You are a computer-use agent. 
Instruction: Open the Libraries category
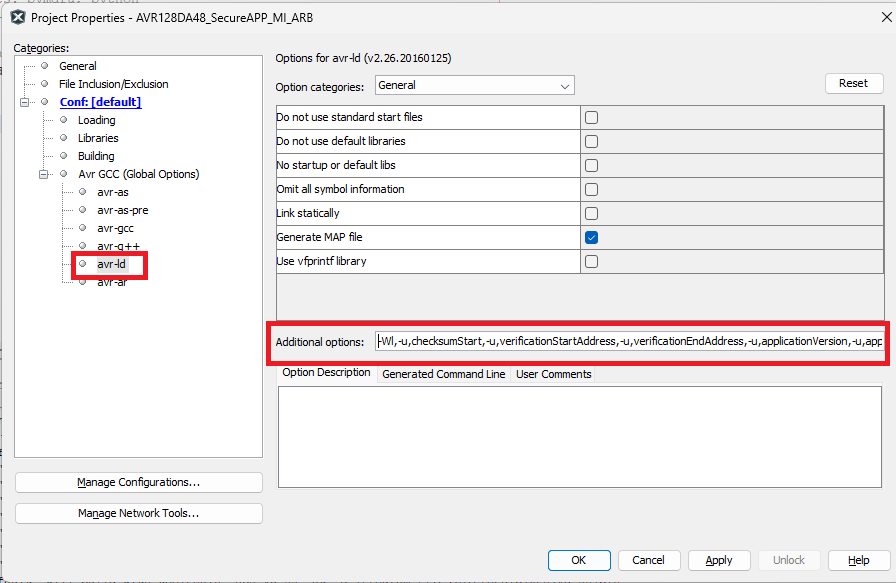(x=98, y=138)
